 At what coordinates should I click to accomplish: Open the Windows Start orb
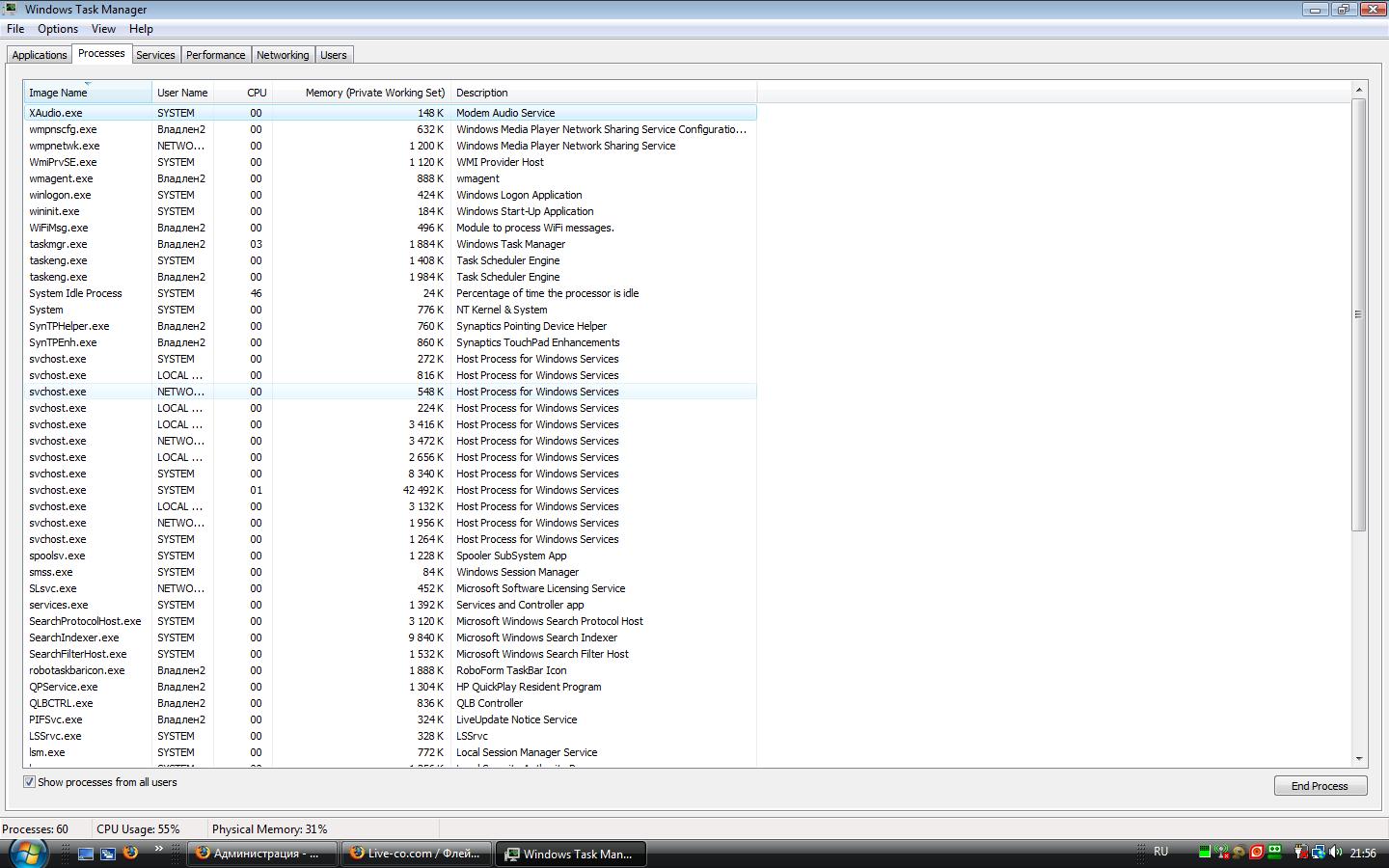27,853
